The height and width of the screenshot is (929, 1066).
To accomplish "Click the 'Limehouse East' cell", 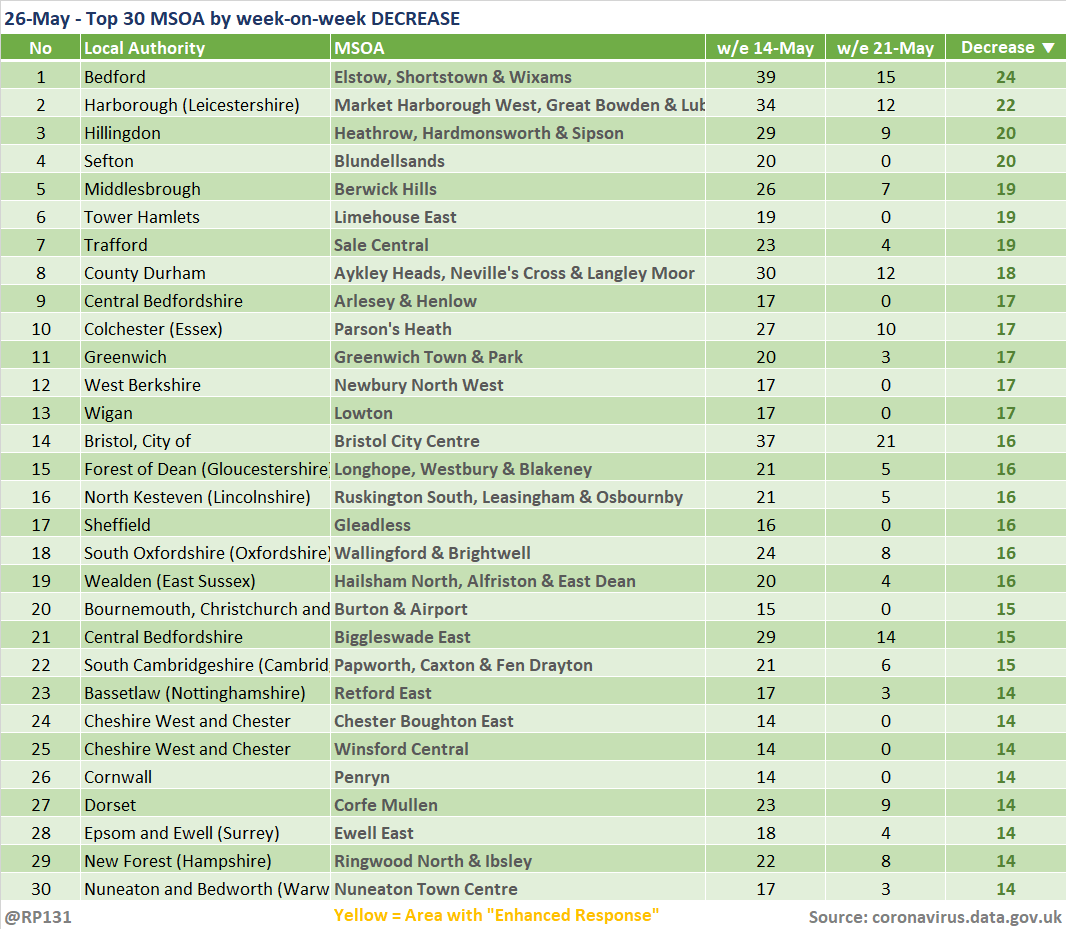I will pos(518,217).
